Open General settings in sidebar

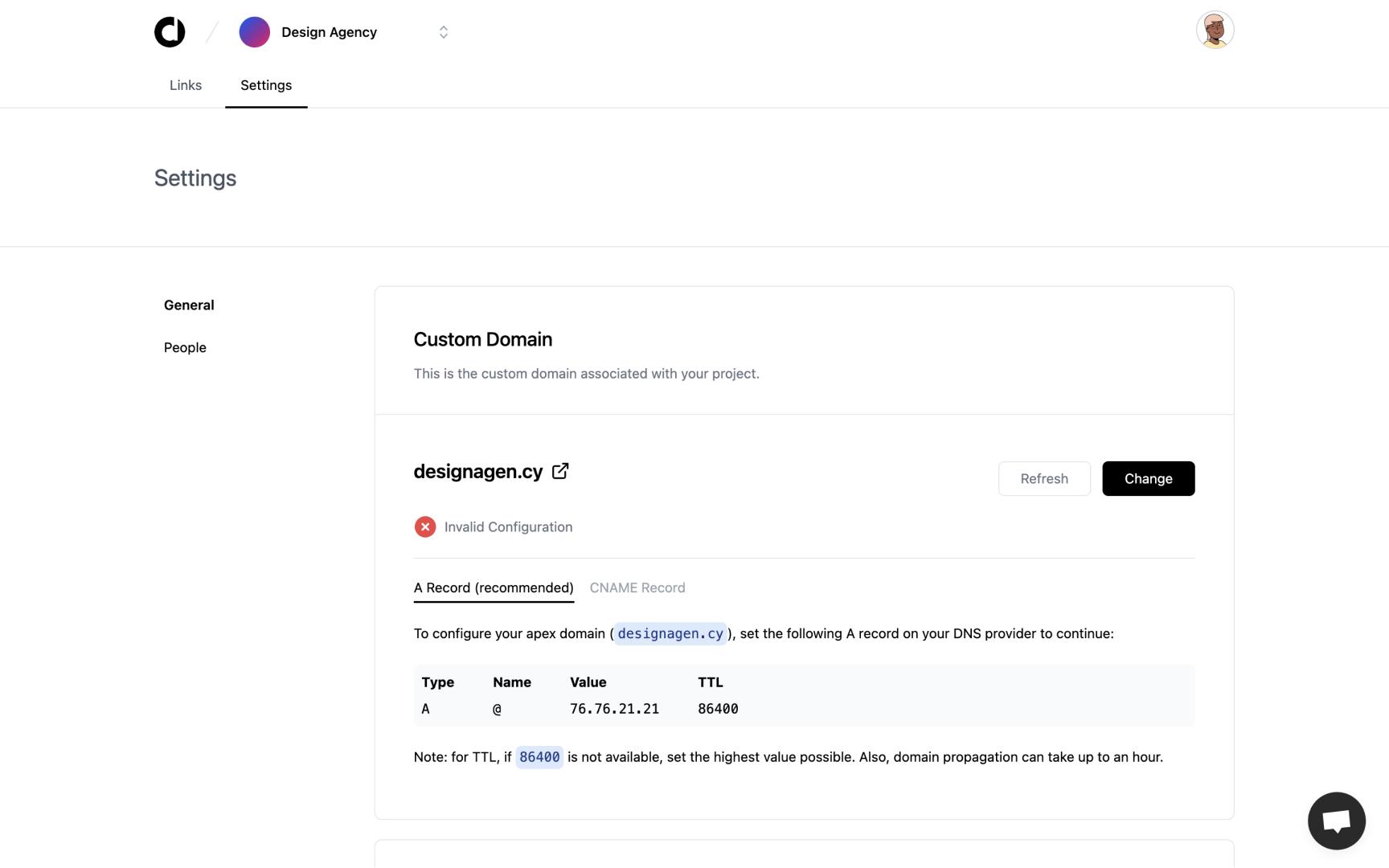pos(189,305)
